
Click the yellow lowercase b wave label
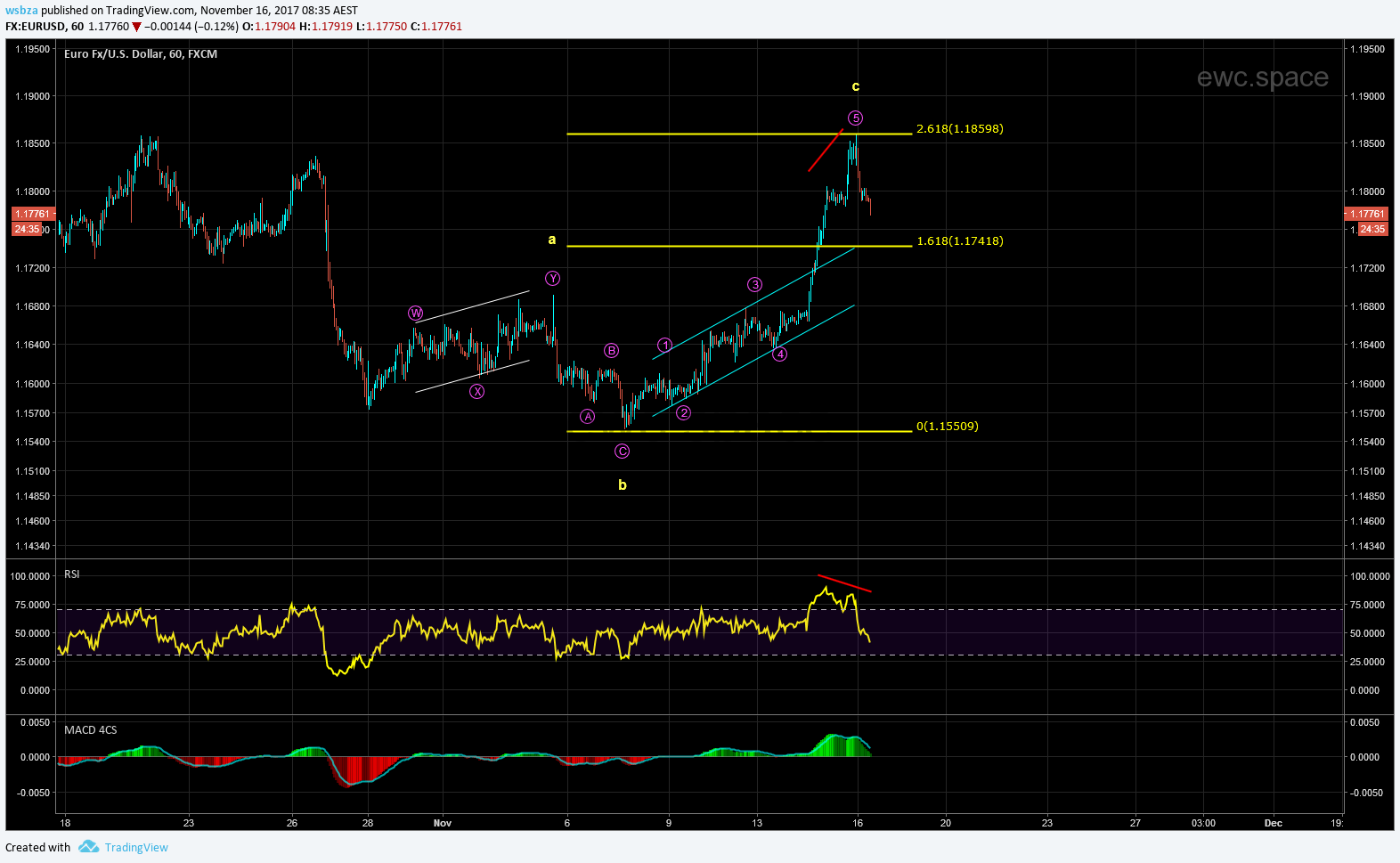pyautogui.click(x=623, y=485)
